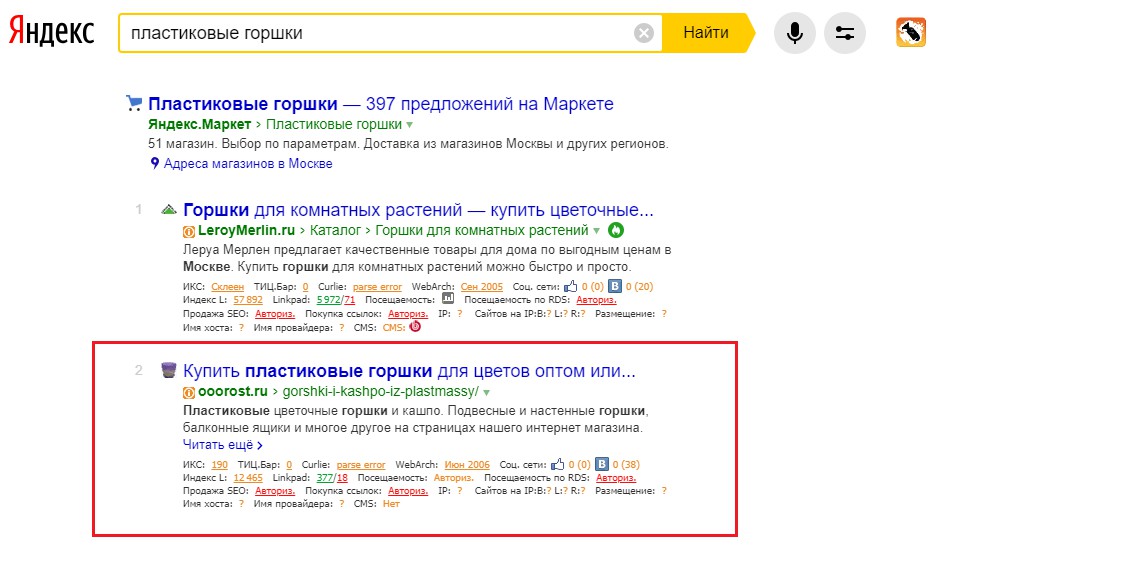Open the Горшки для комнатных растений title
1131x584 pixels.
(x=418, y=210)
